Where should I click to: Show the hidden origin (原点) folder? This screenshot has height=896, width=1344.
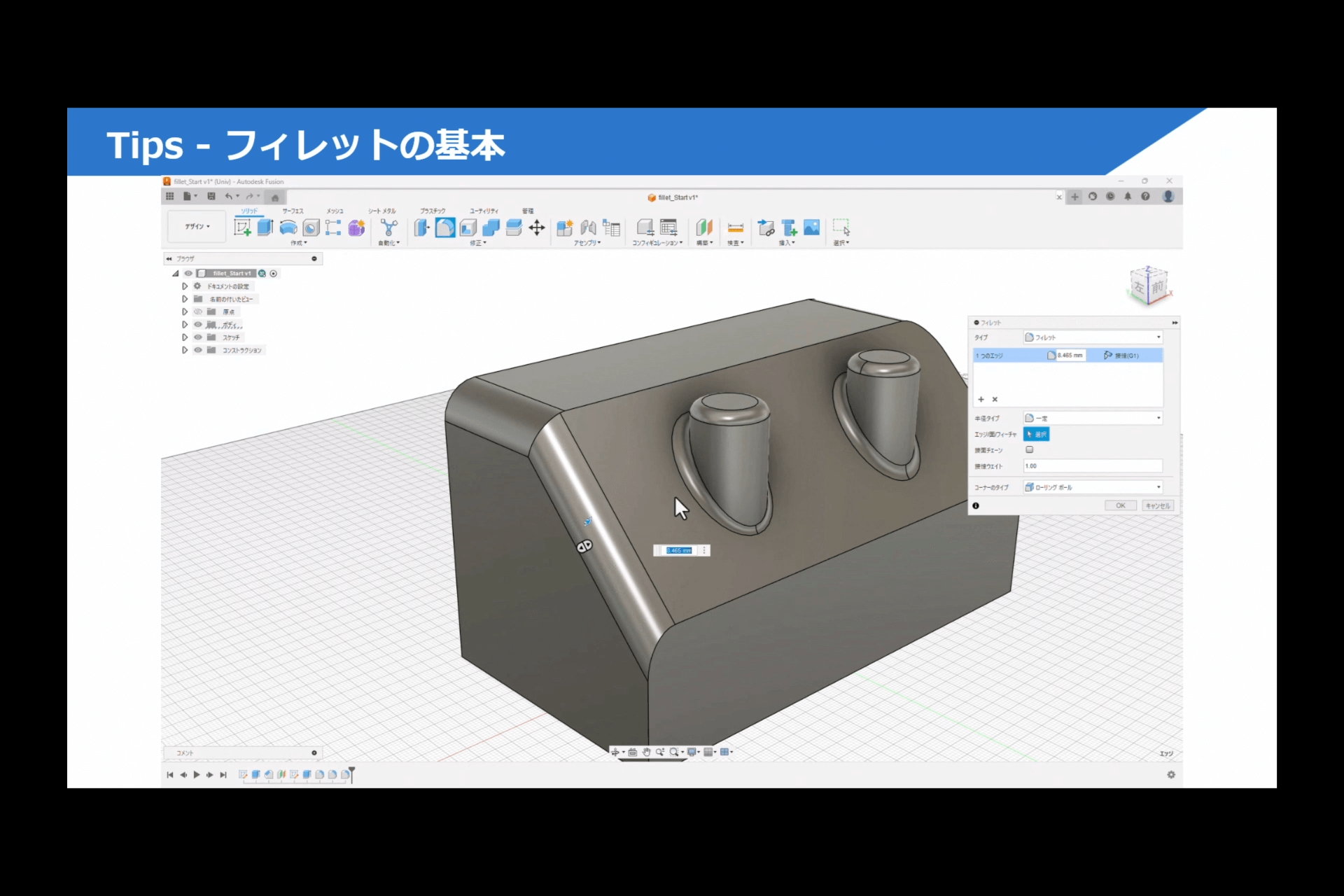tap(198, 312)
